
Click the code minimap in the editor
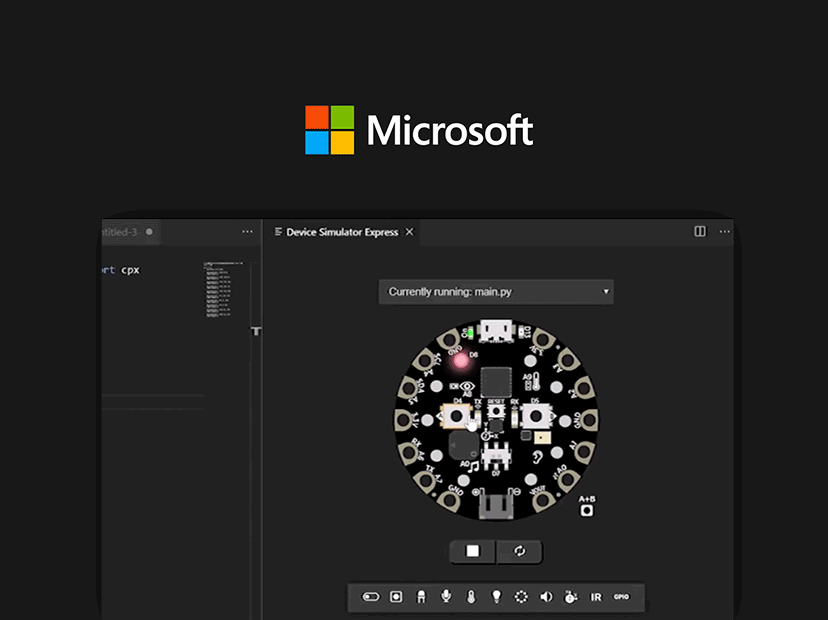click(x=224, y=289)
